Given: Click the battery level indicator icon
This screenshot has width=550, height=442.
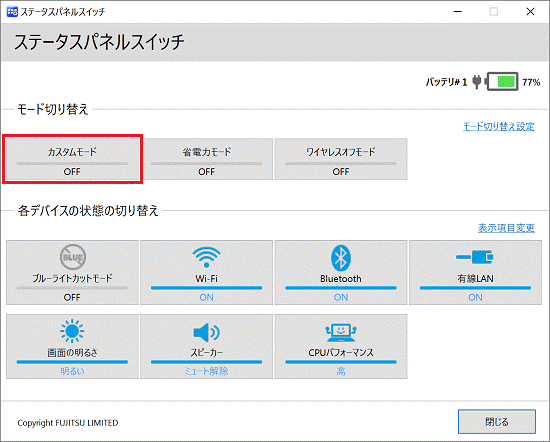Looking at the screenshot, I should pos(502,82).
